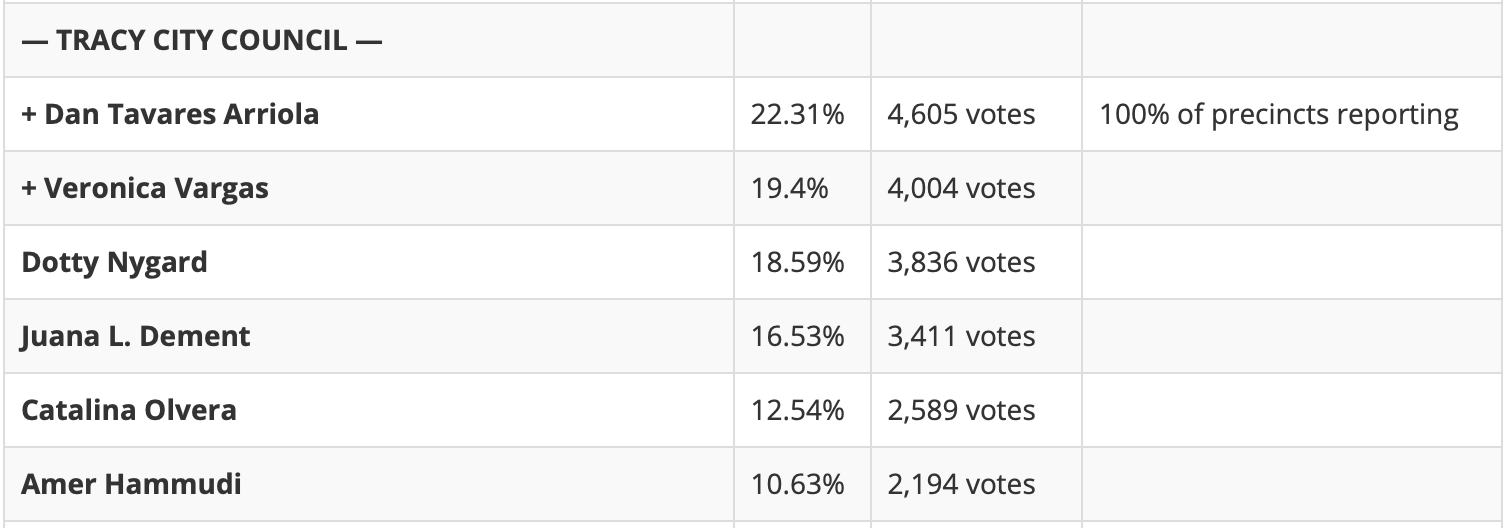1508x528 pixels.
Task: Click the Tracy City Council heading
Action: (202, 41)
